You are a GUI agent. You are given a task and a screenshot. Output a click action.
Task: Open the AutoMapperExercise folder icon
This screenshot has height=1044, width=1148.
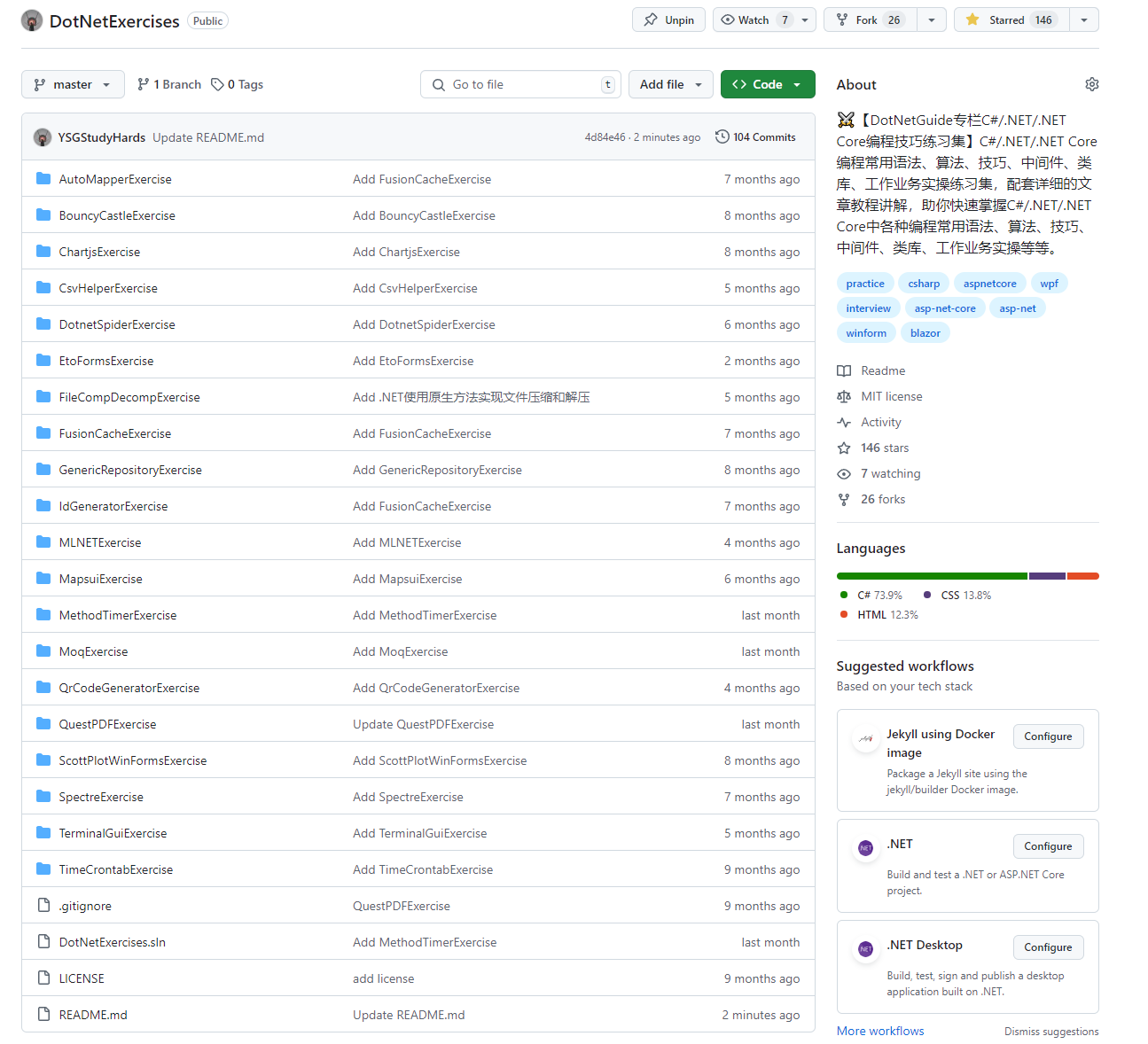[x=43, y=178]
